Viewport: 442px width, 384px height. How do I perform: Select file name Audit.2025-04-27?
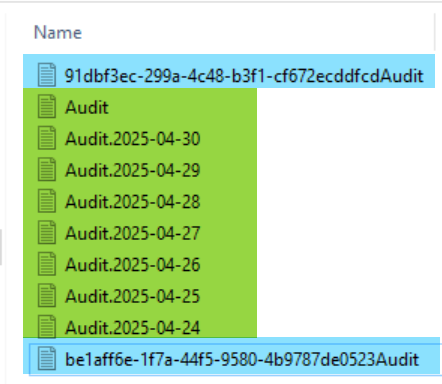pyautogui.click(x=132, y=233)
